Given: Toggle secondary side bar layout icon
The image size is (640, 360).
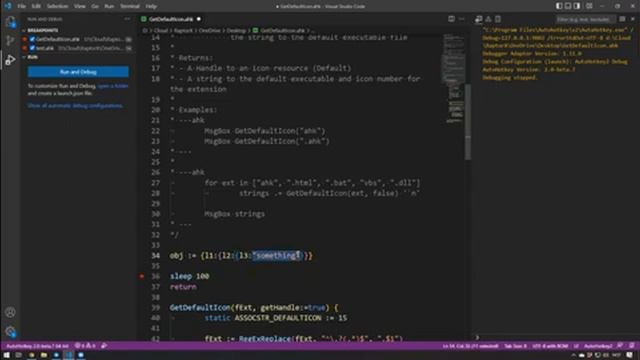Looking at the screenshot, I should click(577, 6).
